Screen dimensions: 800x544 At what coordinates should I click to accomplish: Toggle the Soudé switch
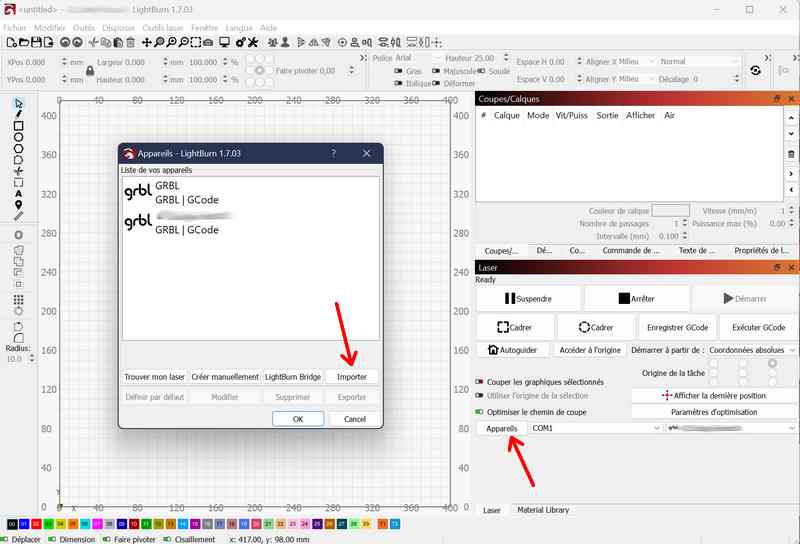(x=481, y=71)
